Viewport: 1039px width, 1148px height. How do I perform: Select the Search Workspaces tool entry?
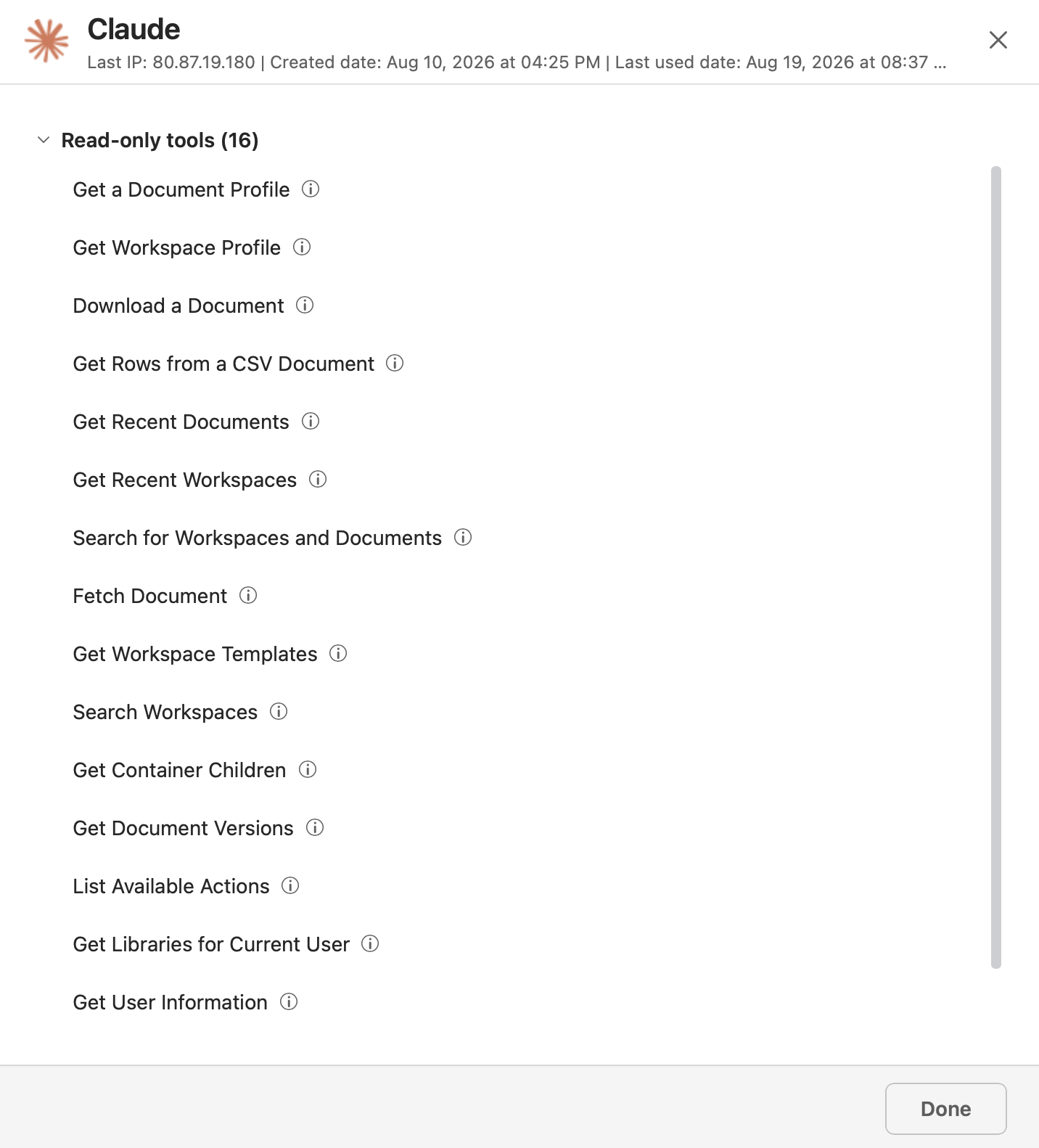click(x=165, y=712)
